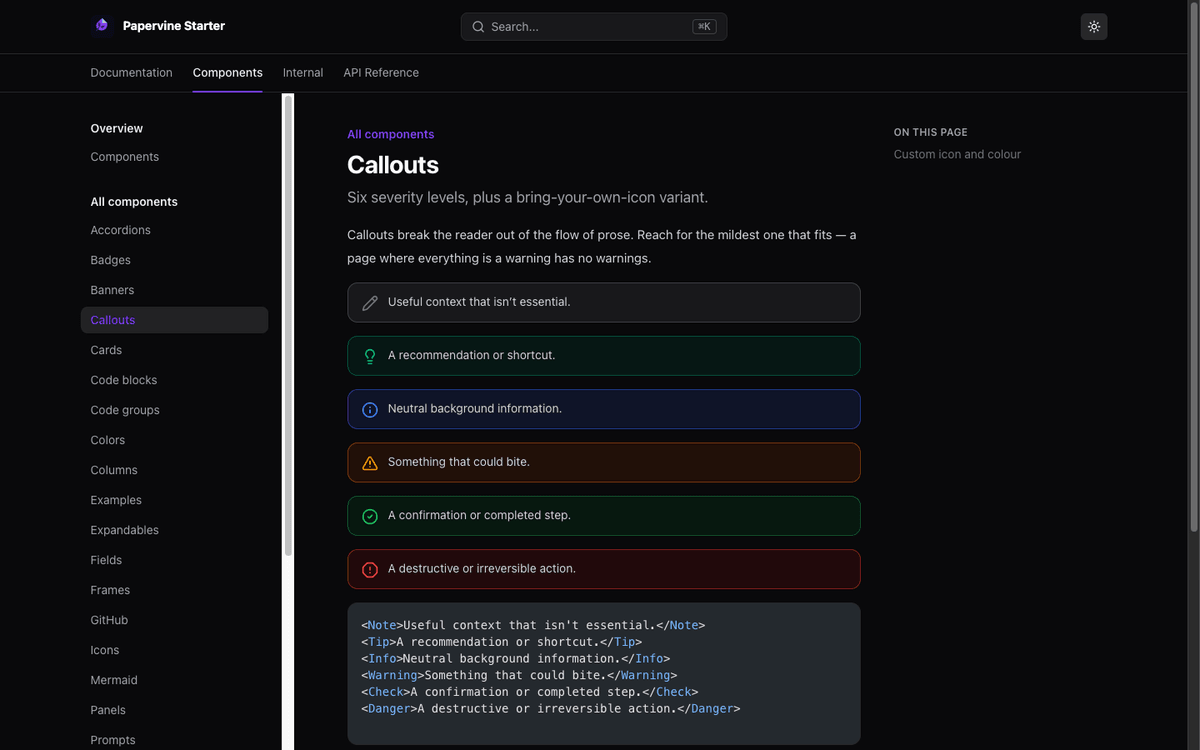Click the warning triangle icon in callout

370,463
